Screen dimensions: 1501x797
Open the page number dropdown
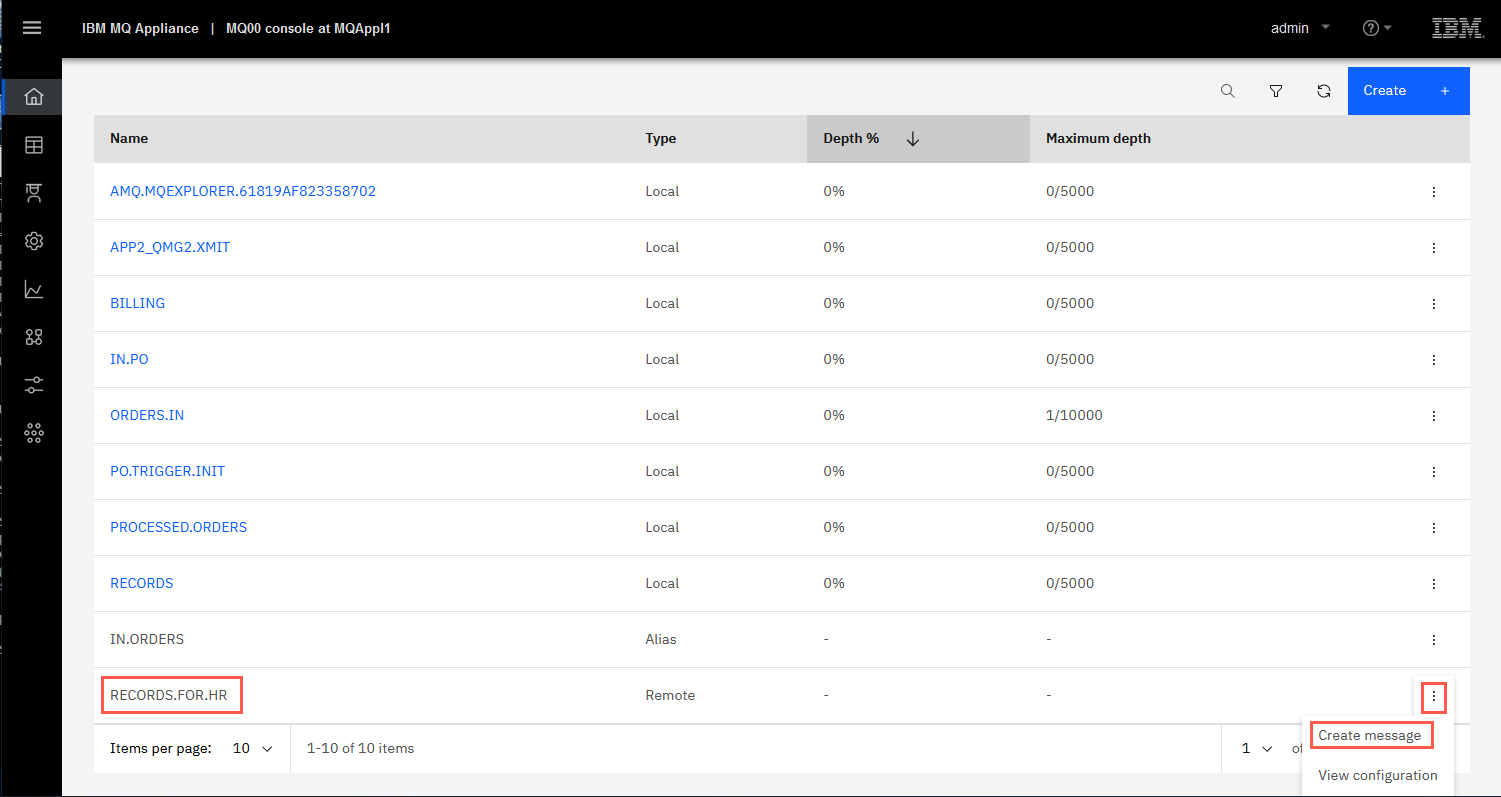[x=1257, y=748]
